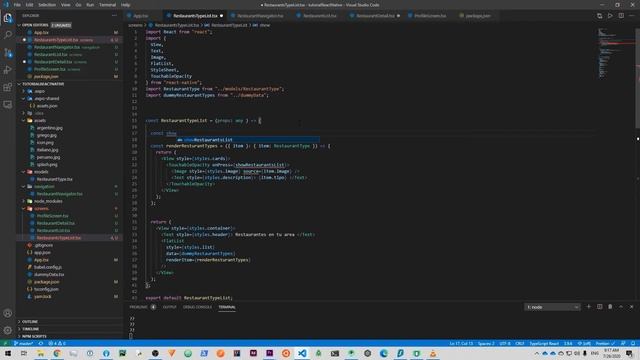This screenshot has width=640, height=360.
Task: Open the Windows Start menu
Action: click(8, 353)
